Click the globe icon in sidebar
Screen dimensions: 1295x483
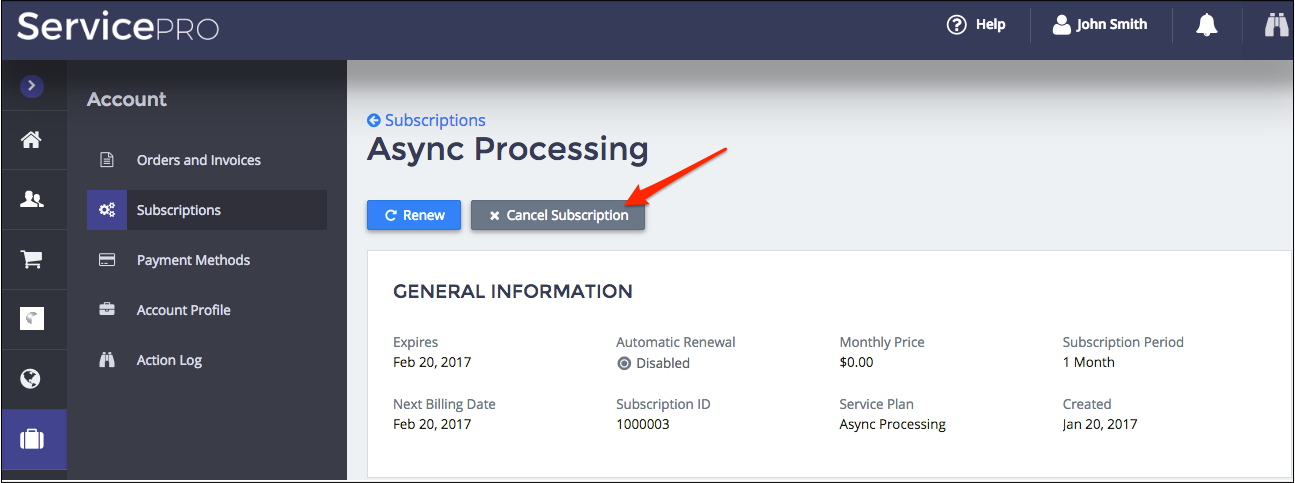pyautogui.click(x=32, y=379)
